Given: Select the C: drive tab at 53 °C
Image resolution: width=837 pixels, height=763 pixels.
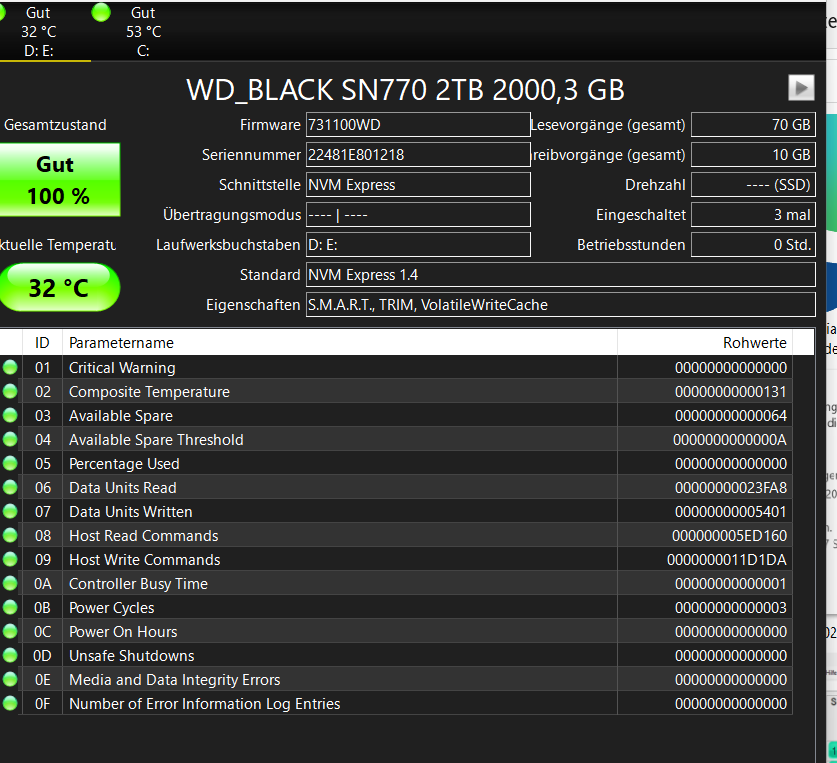Looking at the screenshot, I should pos(143,32).
